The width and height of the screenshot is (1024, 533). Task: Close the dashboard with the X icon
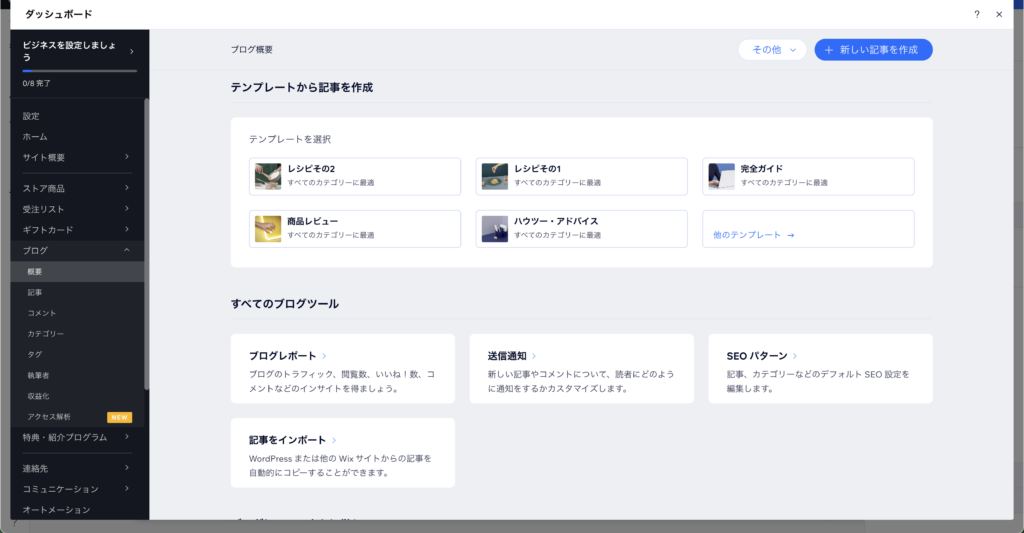(999, 14)
